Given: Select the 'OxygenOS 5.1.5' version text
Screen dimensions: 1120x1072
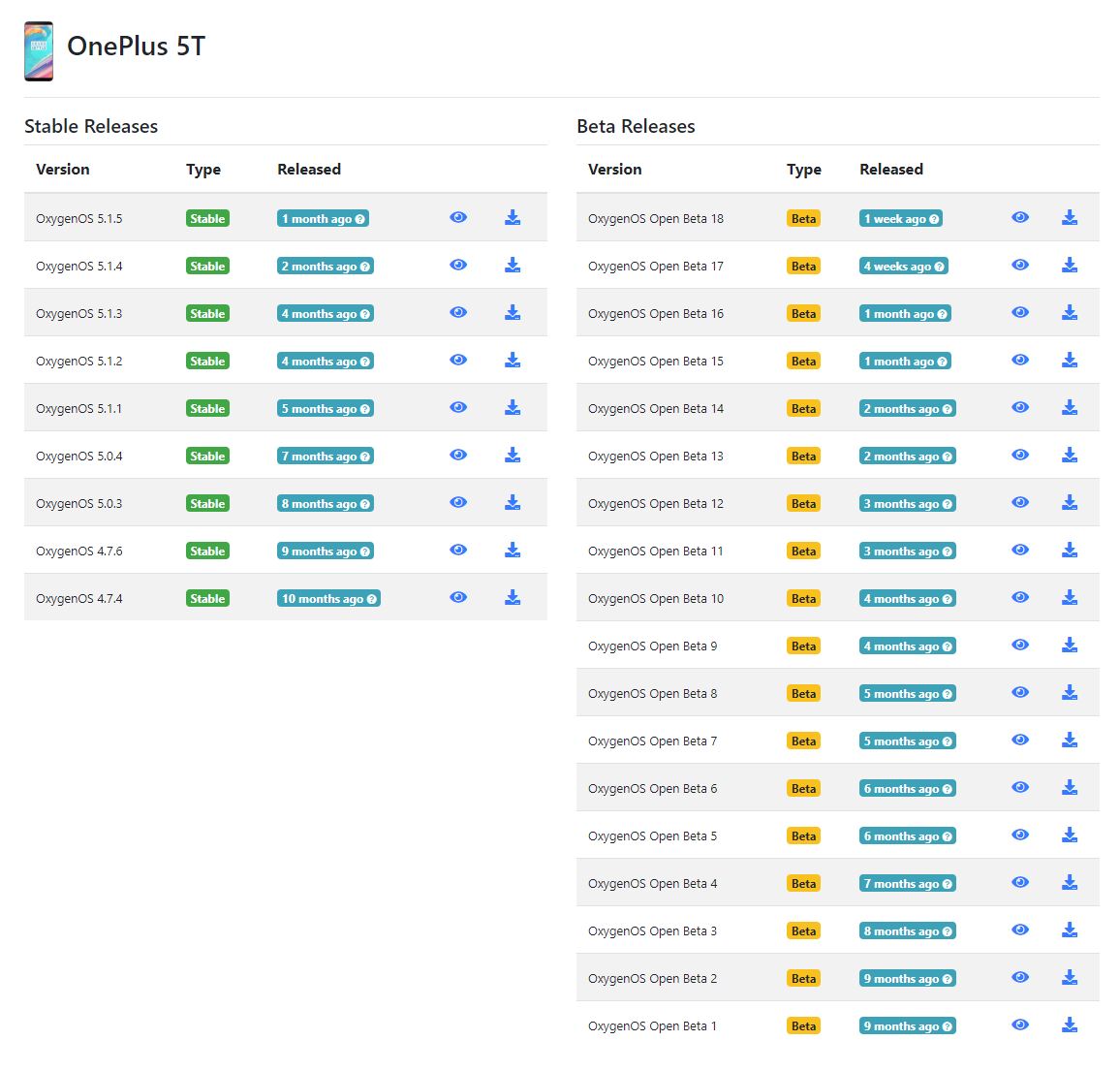Looking at the screenshot, I should pos(79,219).
